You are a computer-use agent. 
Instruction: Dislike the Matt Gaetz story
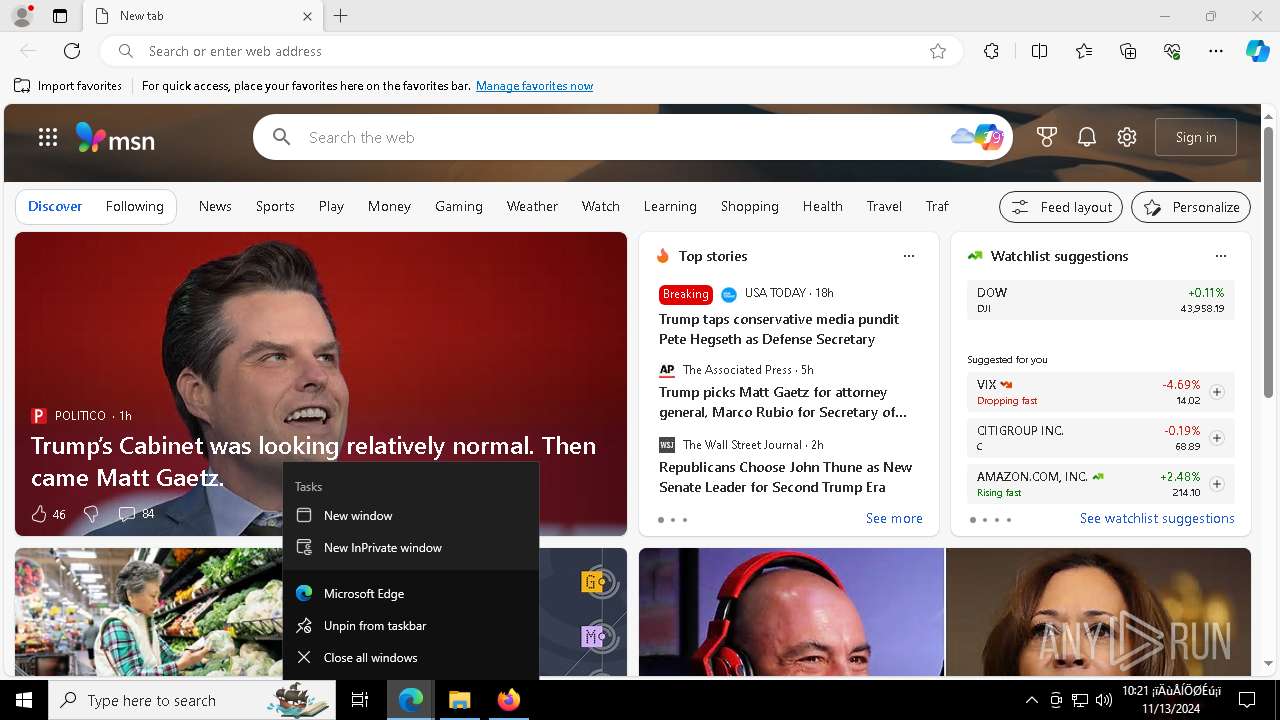91,514
